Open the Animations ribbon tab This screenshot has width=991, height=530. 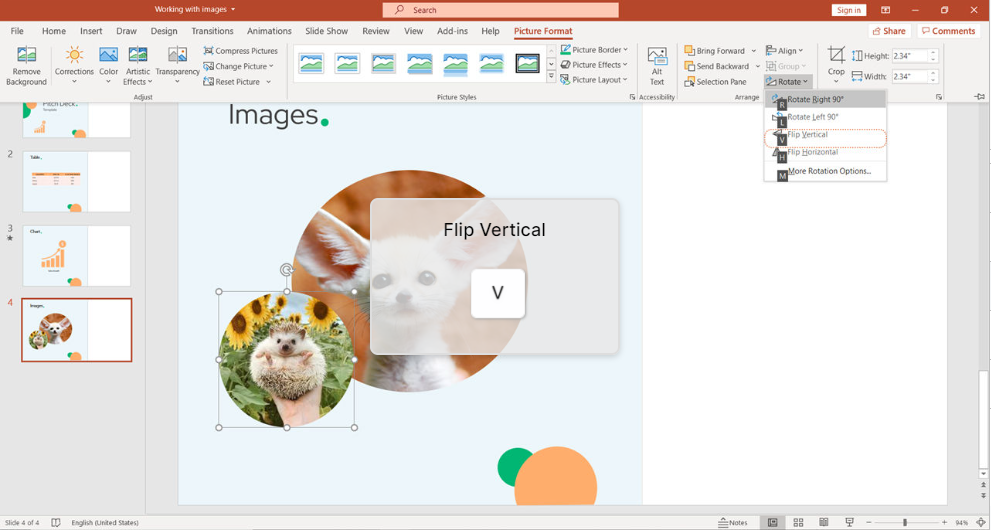click(x=269, y=31)
